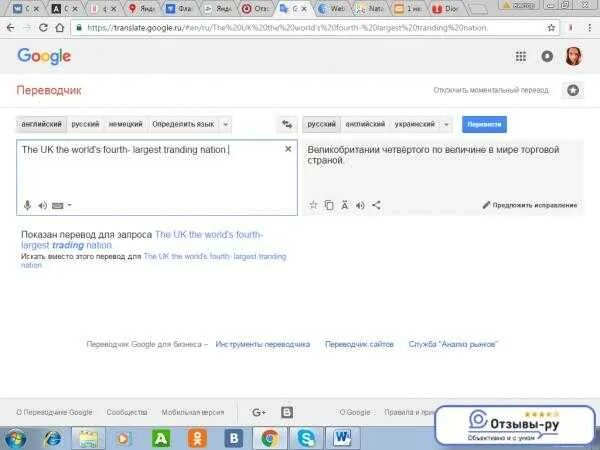Open Переводчик сайтов link
The image size is (600, 450).
click(x=359, y=344)
